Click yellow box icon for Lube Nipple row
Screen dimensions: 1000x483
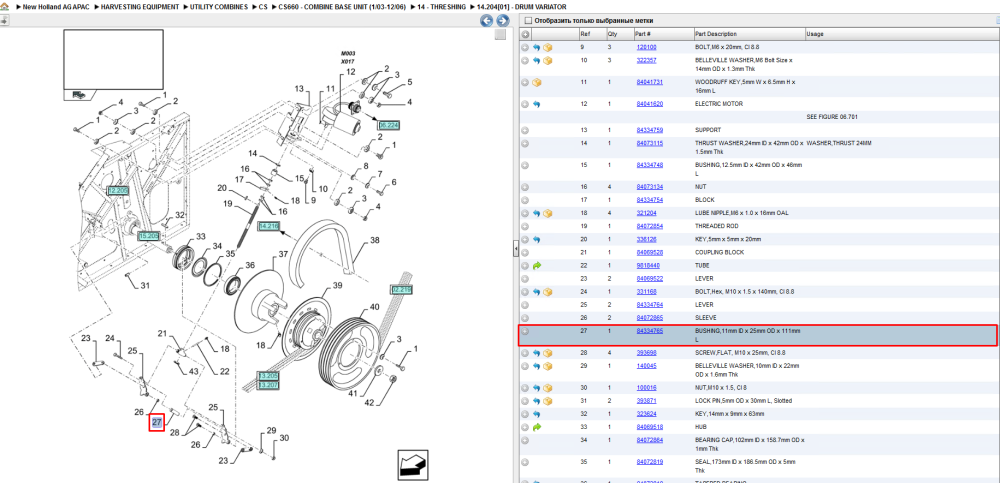pos(547,213)
